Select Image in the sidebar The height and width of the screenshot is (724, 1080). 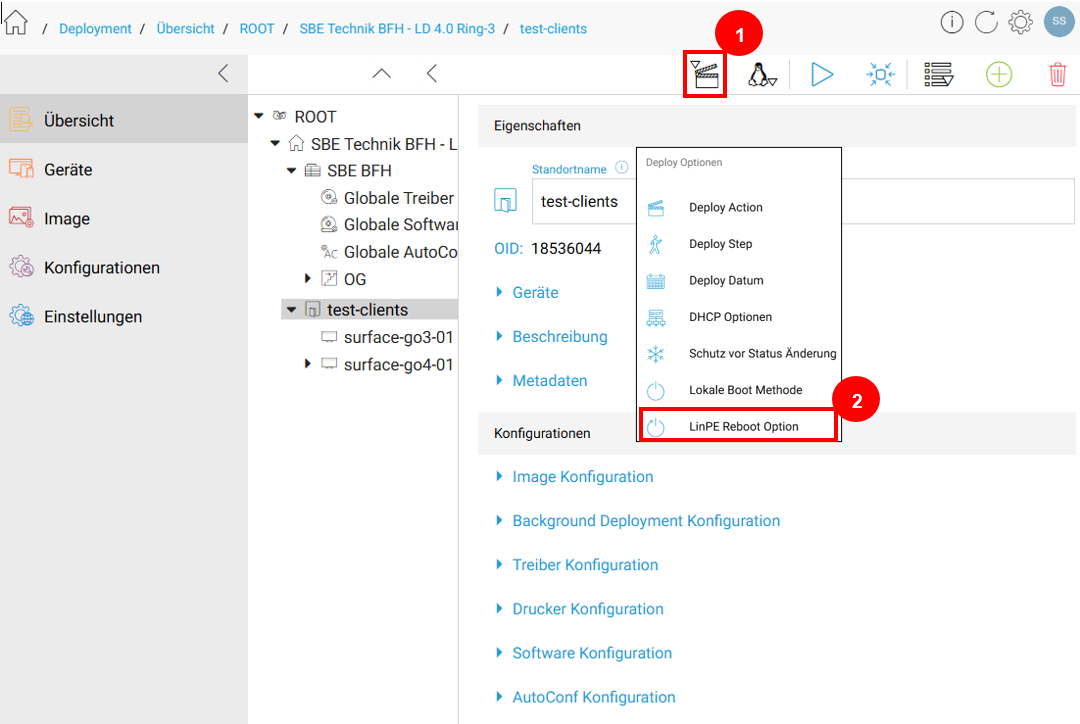124,218
